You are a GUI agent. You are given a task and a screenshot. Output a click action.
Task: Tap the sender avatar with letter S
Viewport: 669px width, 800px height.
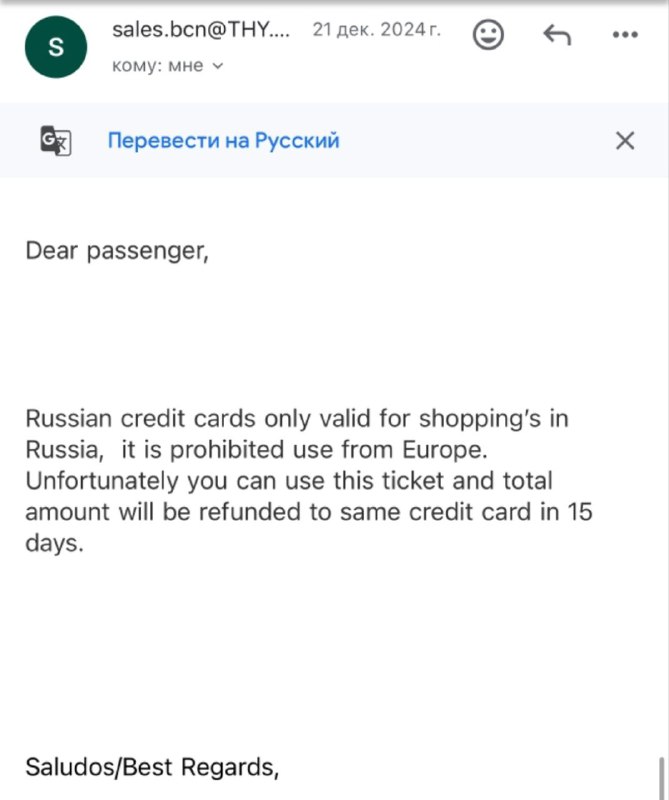(x=56, y=47)
